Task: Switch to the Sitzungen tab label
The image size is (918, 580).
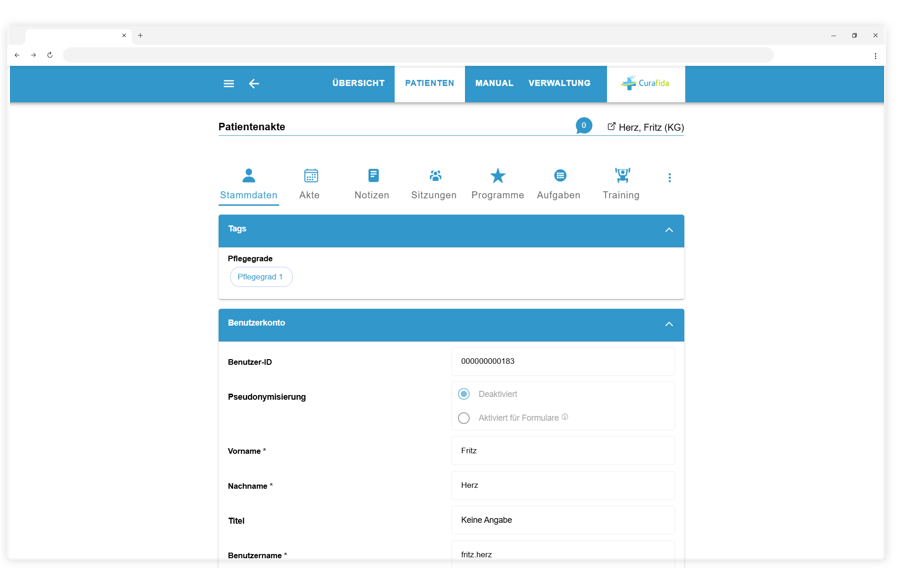Action: click(x=434, y=195)
